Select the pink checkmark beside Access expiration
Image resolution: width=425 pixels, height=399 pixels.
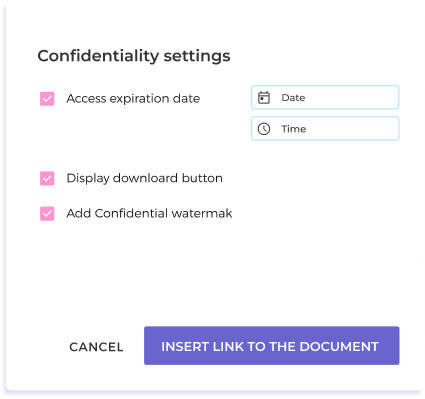[47, 99]
